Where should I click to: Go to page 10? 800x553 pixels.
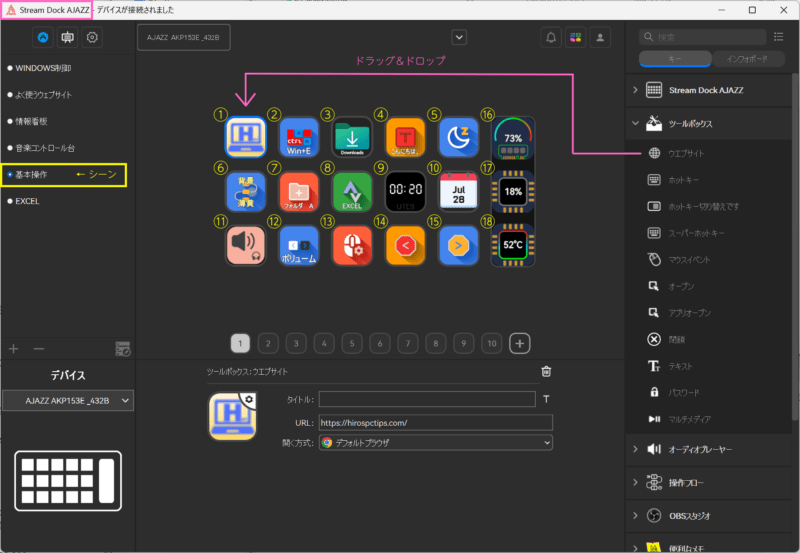492,343
